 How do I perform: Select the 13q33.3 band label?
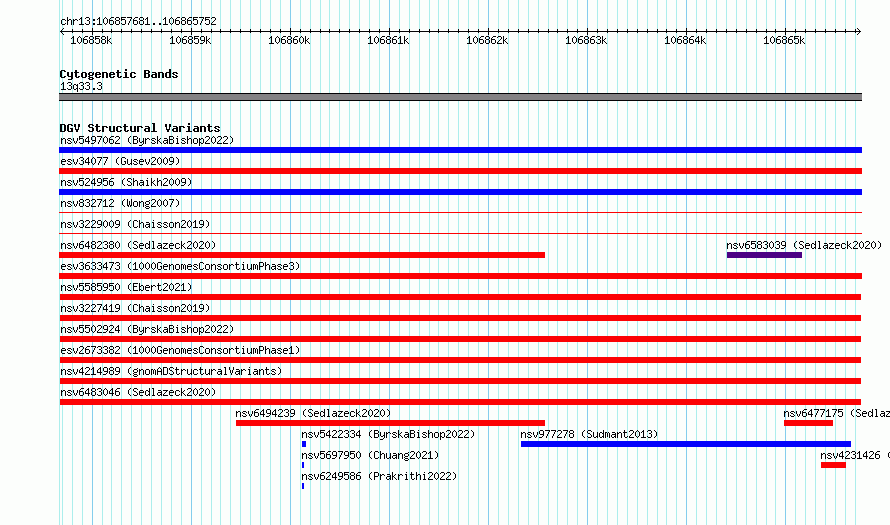tap(81, 86)
